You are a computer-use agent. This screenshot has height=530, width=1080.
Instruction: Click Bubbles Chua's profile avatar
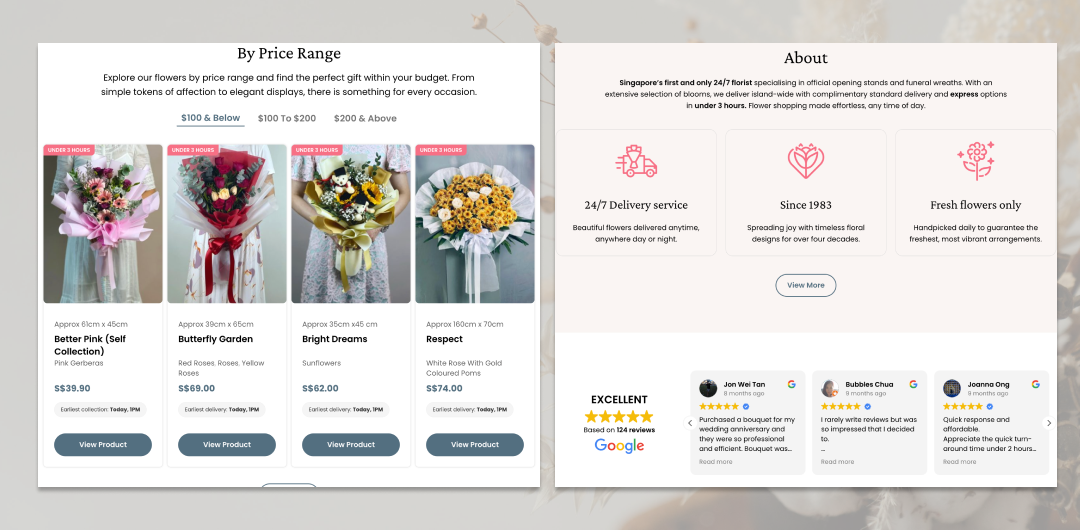point(830,388)
